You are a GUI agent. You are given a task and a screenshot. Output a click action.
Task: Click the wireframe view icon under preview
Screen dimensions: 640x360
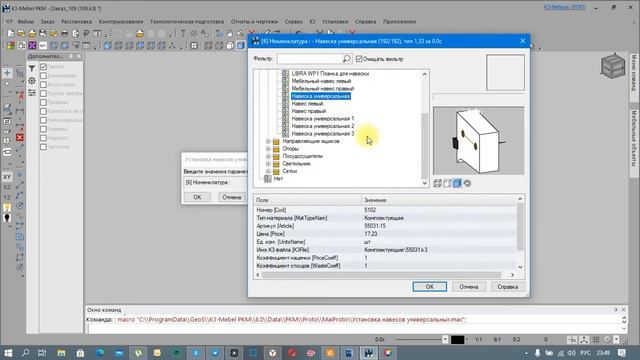(438, 183)
